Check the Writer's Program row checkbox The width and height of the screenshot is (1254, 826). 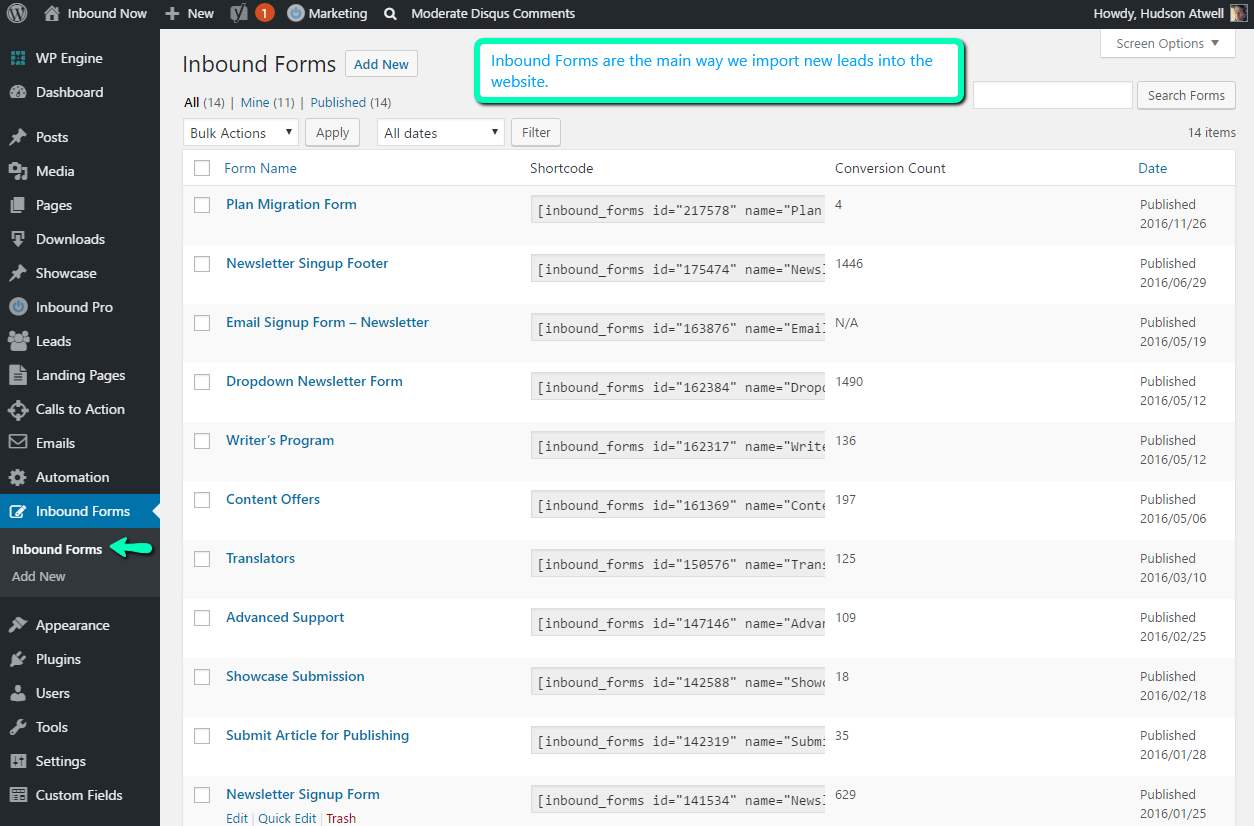202,441
